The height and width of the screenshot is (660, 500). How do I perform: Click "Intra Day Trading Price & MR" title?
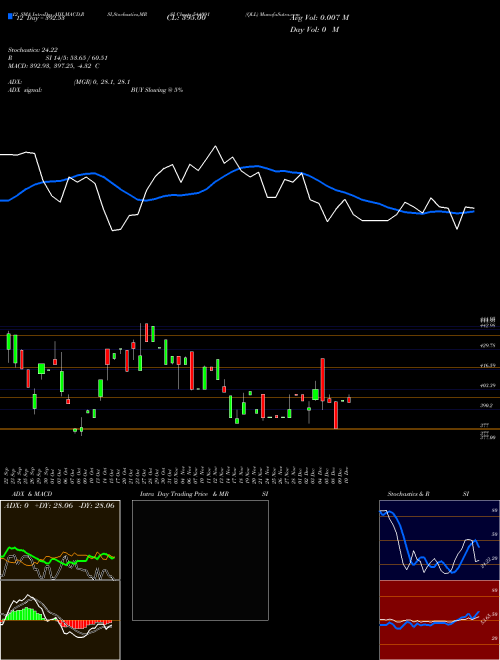tap(184, 494)
